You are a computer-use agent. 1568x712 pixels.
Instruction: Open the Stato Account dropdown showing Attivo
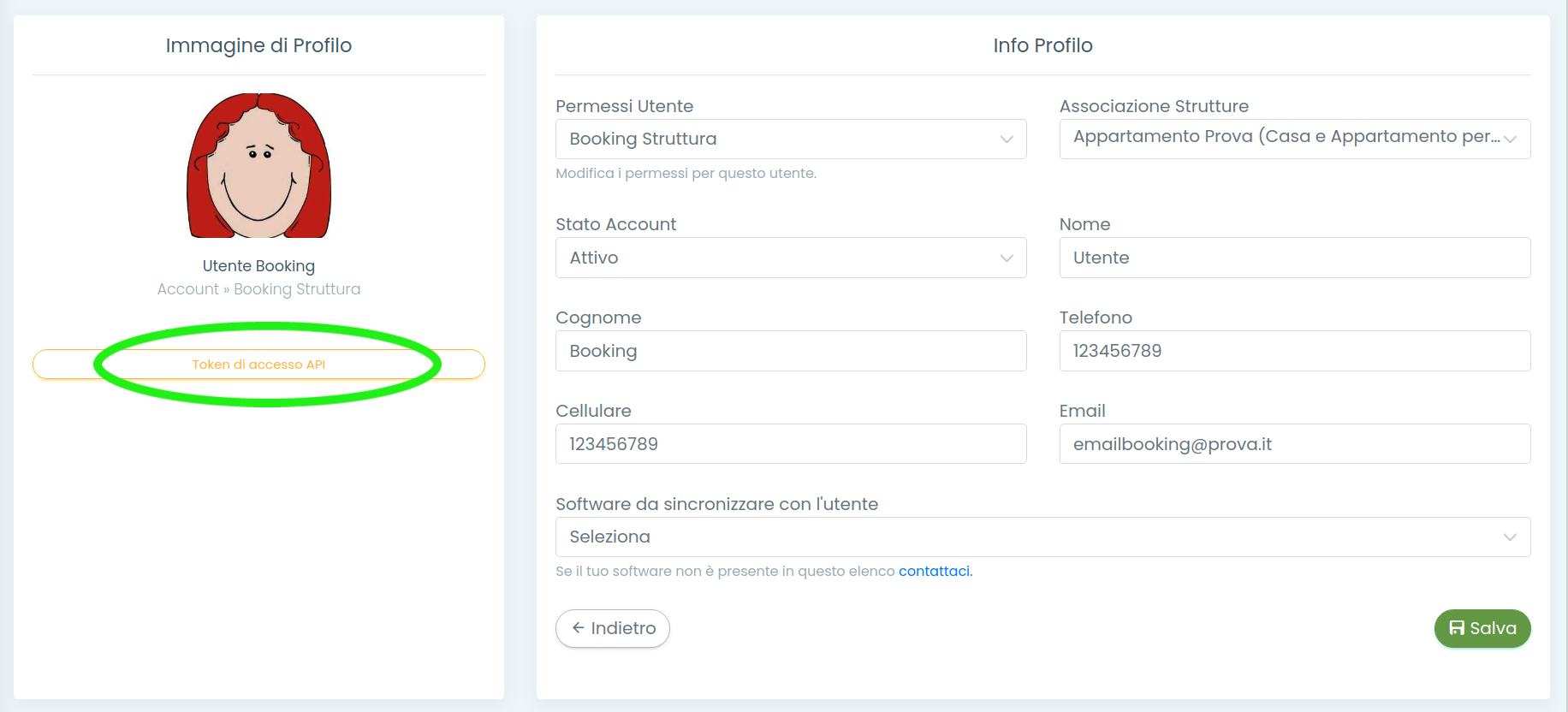790,258
